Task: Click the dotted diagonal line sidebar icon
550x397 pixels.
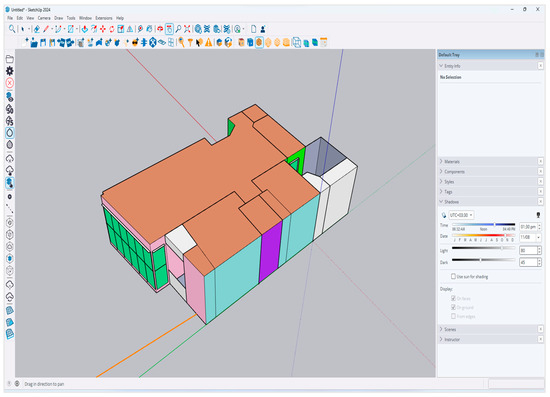Action: (x=10, y=209)
